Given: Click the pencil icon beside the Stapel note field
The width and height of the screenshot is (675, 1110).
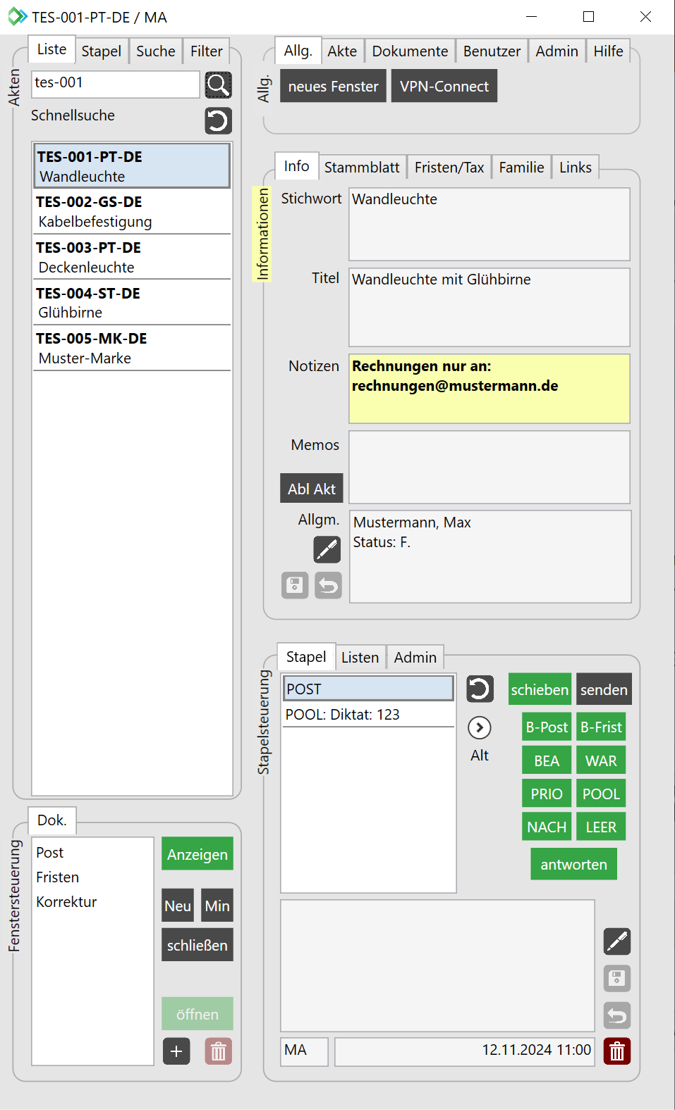Looking at the screenshot, I should point(617,941).
